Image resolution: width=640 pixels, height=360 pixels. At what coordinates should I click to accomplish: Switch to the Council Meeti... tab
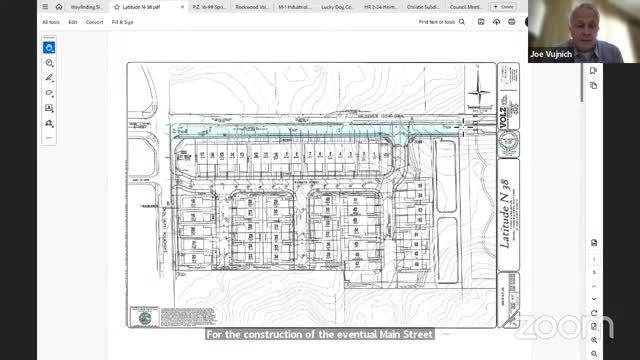pos(466,7)
